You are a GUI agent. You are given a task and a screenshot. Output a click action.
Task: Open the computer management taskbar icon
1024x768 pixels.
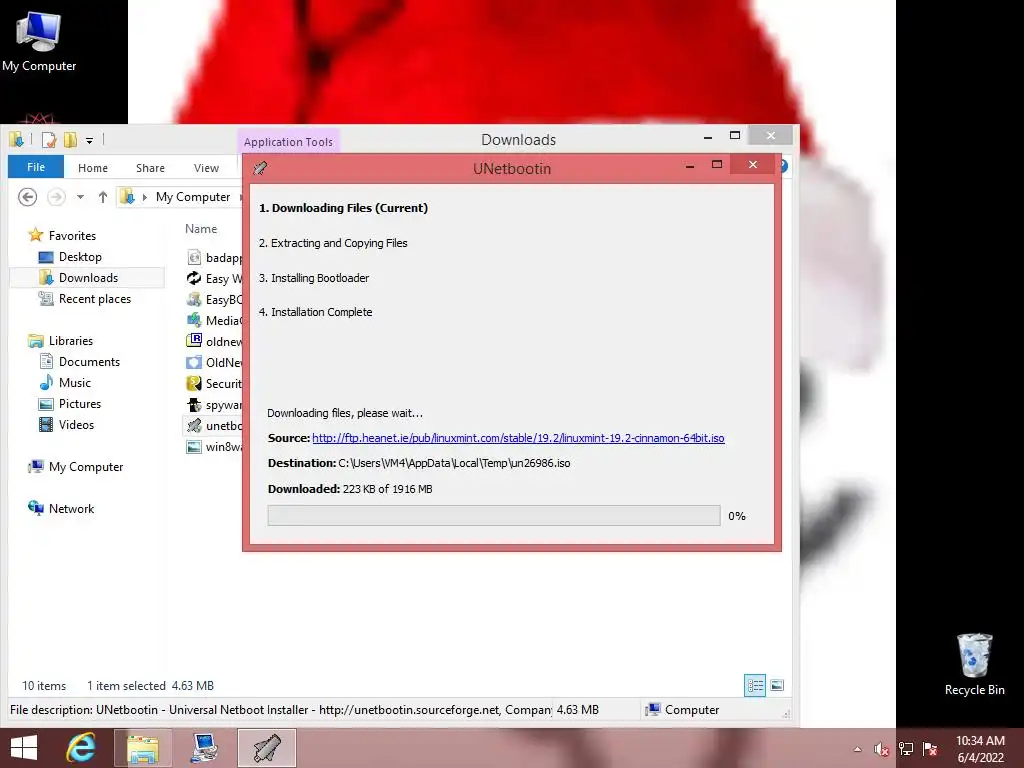pos(204,748)
